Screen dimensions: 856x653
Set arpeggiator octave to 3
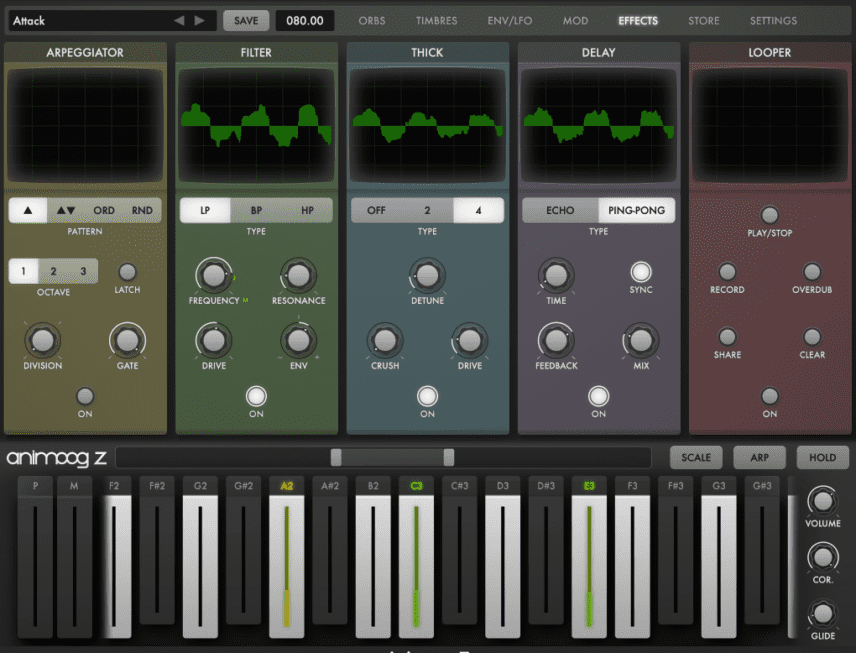tap(83, 271)
